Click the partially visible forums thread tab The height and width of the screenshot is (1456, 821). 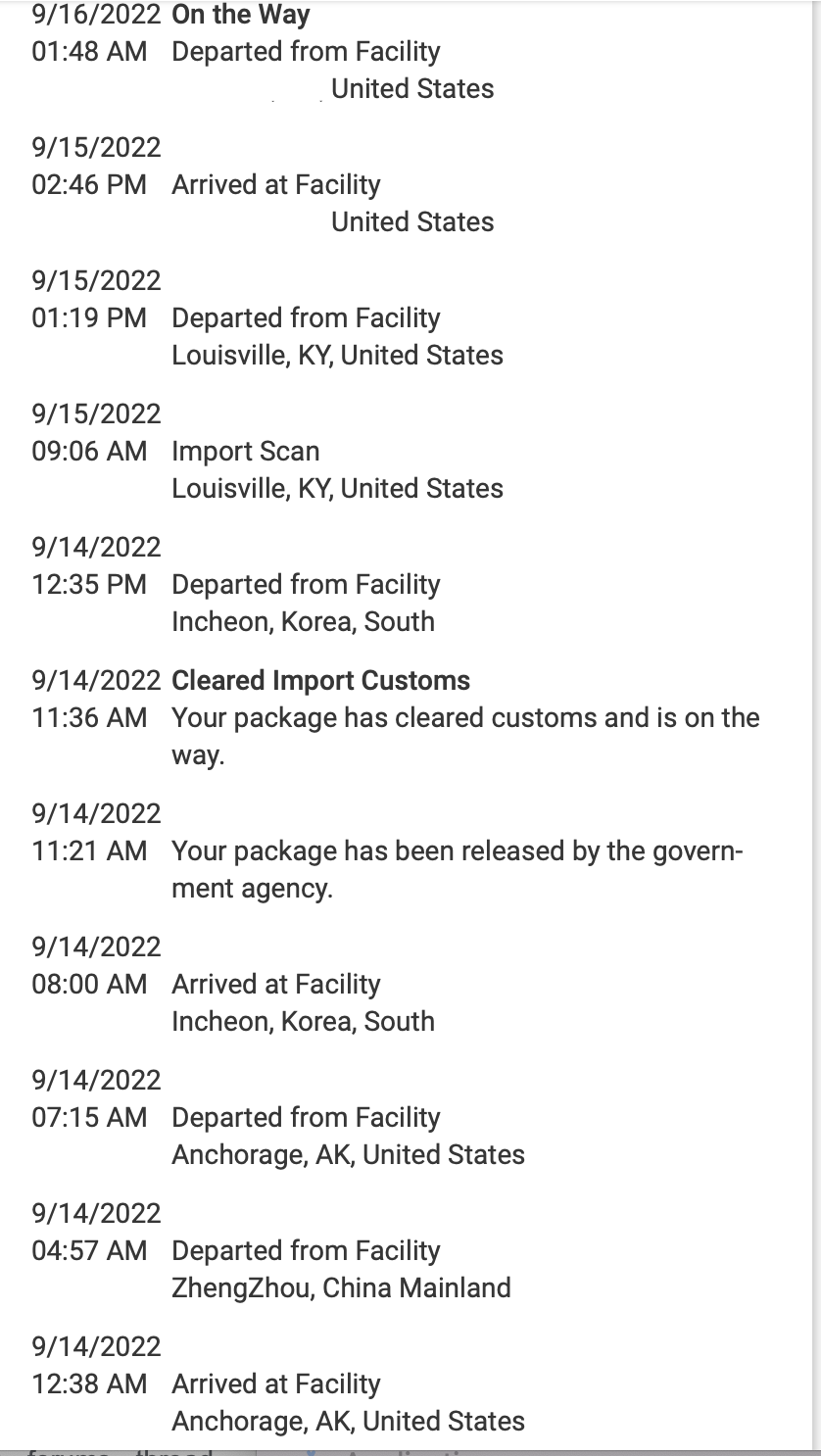pos(122,1451)
